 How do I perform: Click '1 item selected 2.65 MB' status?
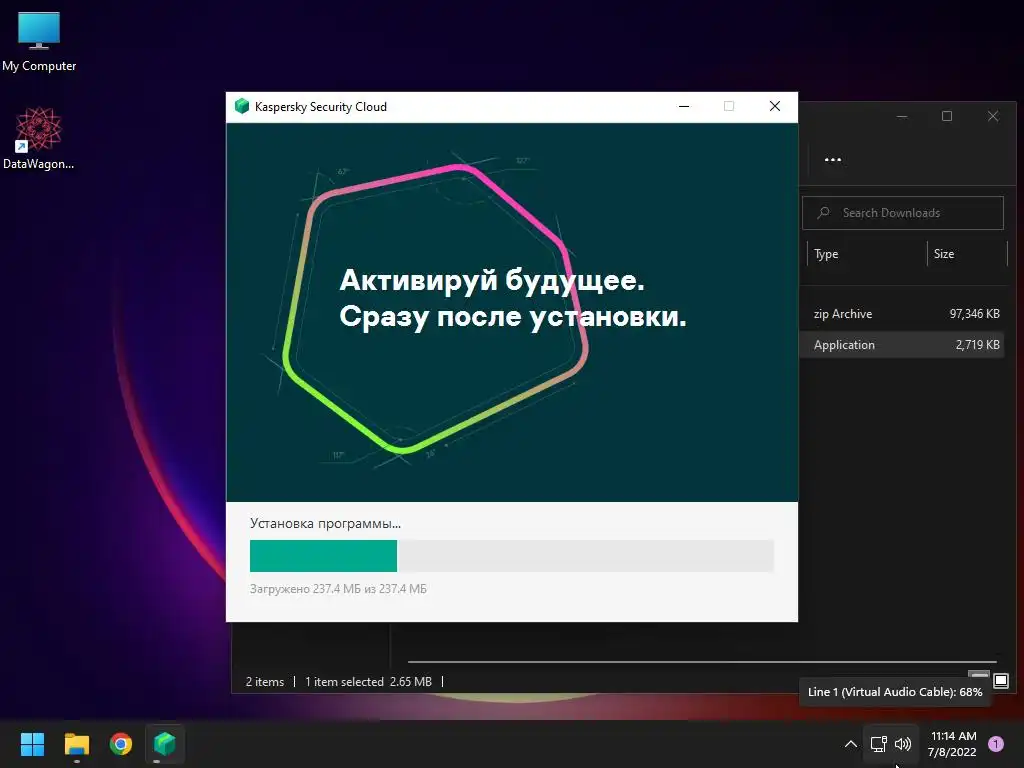pyautogui.click(x=368, y=682)
